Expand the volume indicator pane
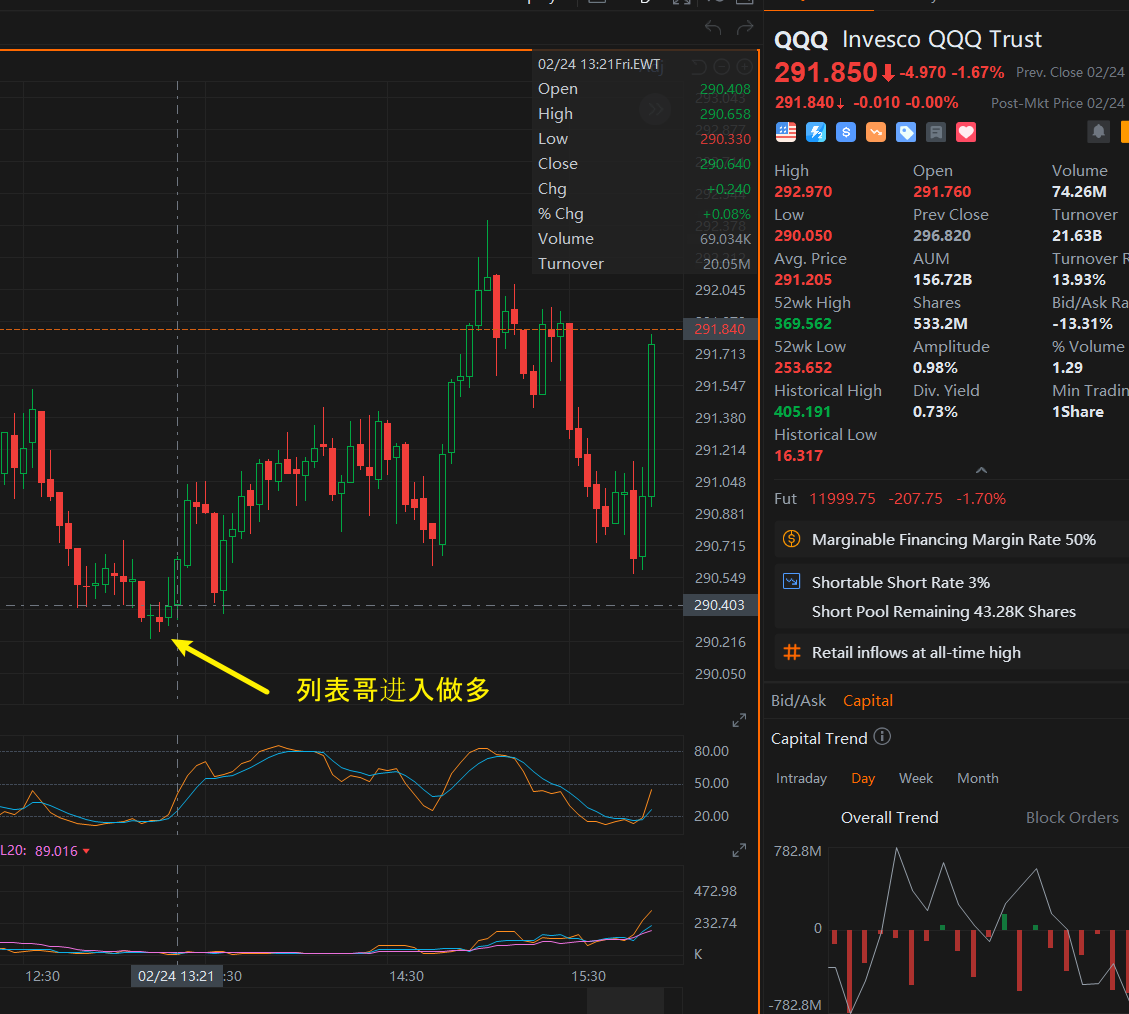Viewport: 1129px width, 1014px height. click(739, 851)
